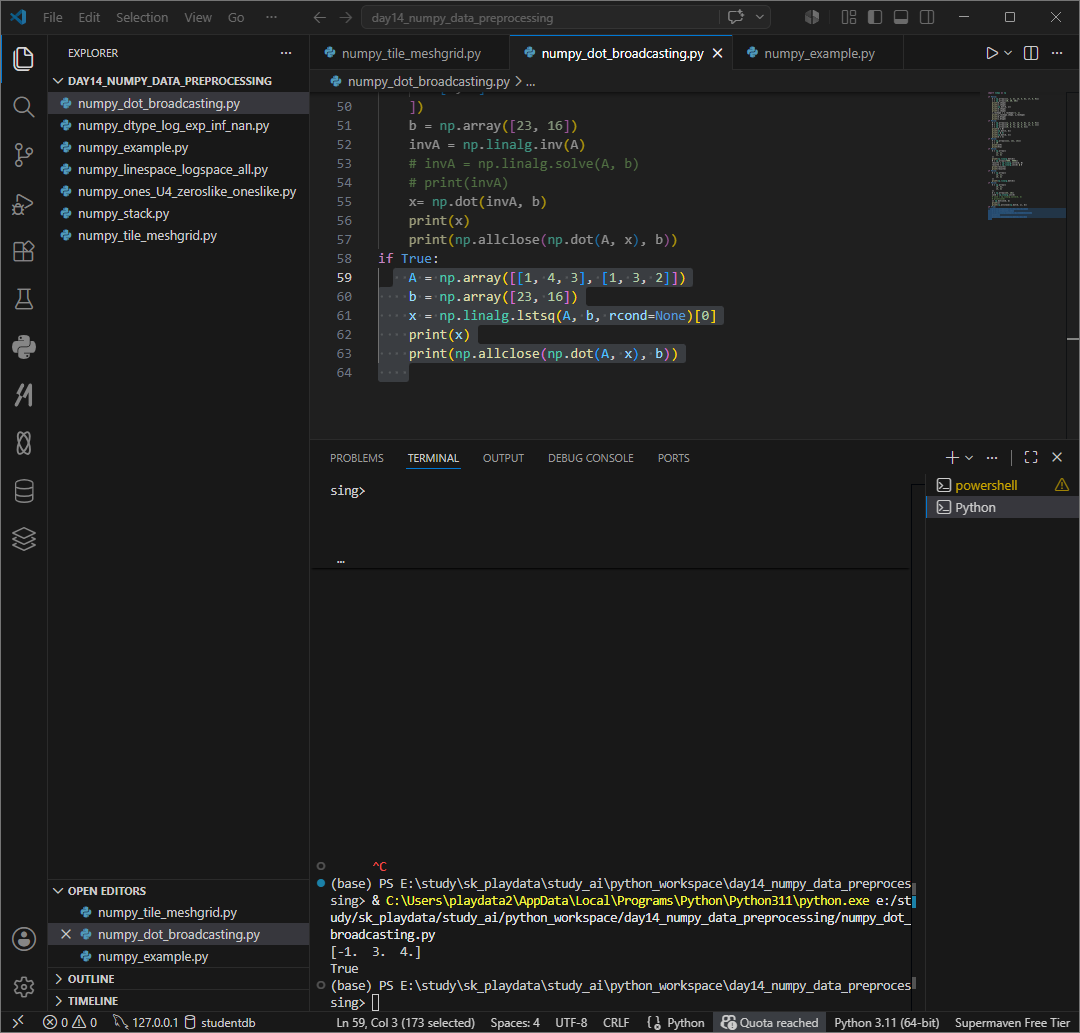Close the numpy_dot_broadcasting.py tab
The width and height of the screenshot is (1080, 1033).
(717, 53)
